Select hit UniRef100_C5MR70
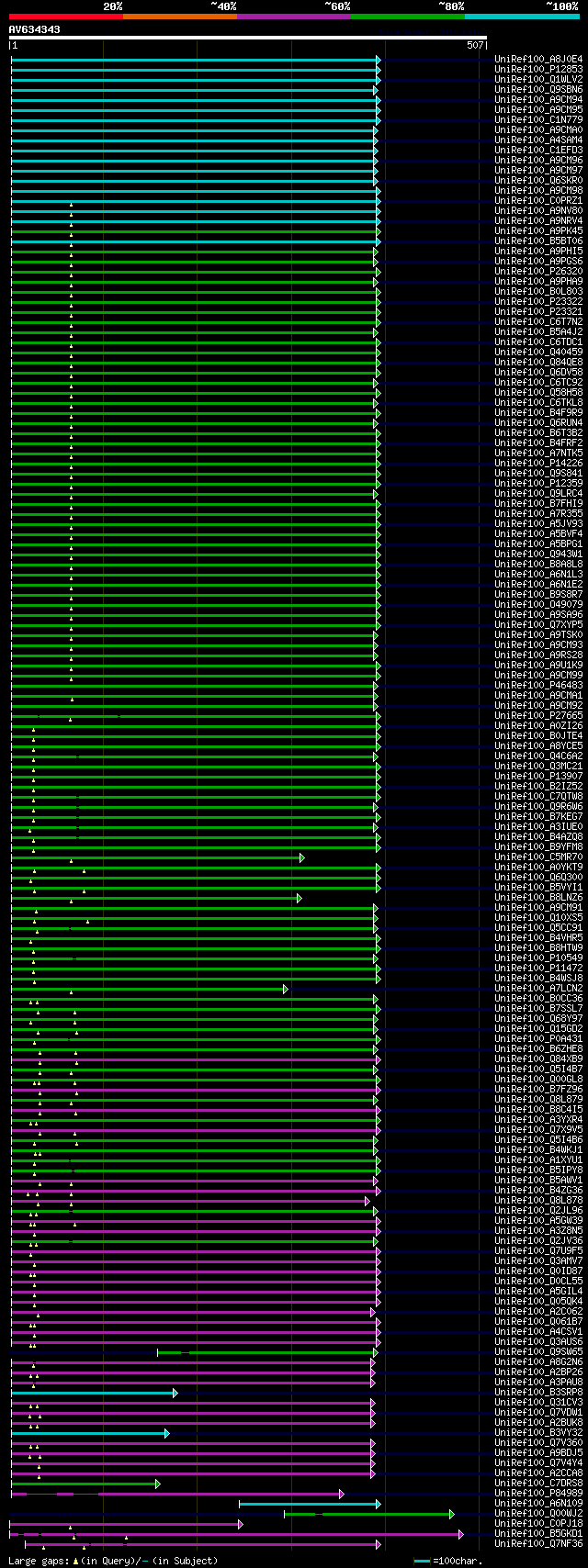 coord(538,857)
